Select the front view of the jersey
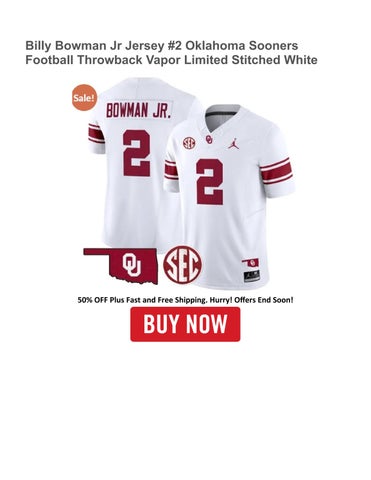 [230, 197]
